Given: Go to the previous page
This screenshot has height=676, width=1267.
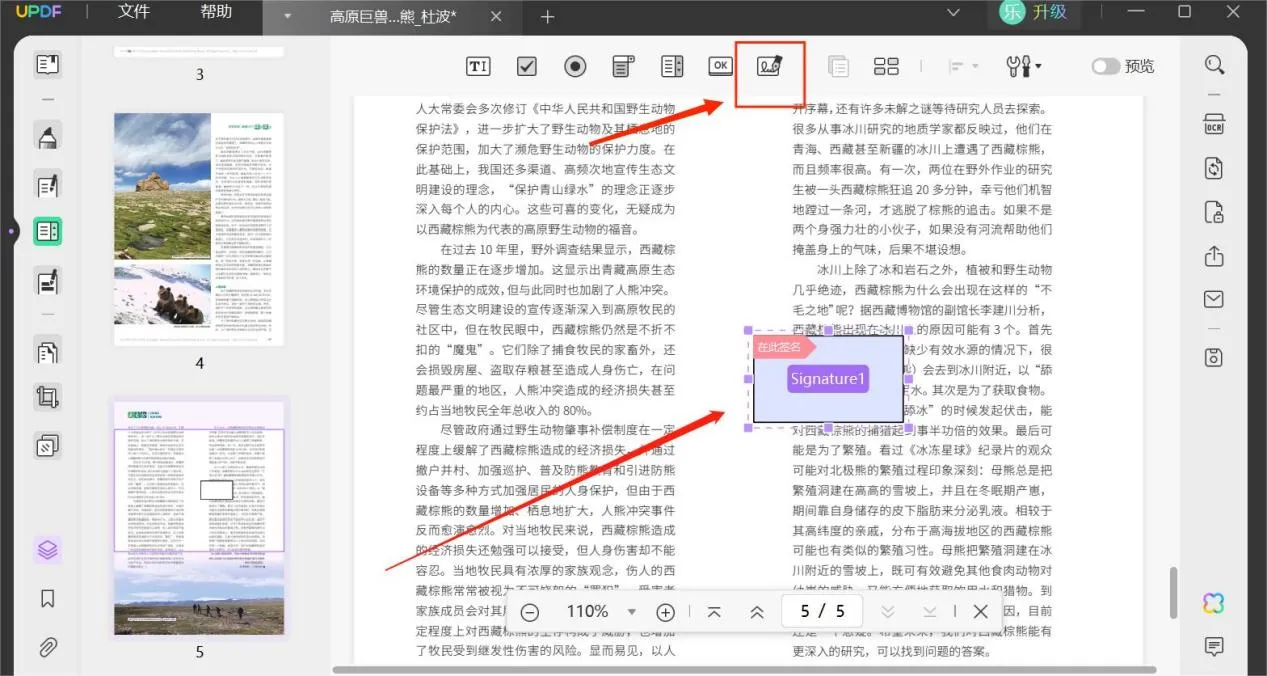Looking at the screenshot, I should [x=757, y=612].
